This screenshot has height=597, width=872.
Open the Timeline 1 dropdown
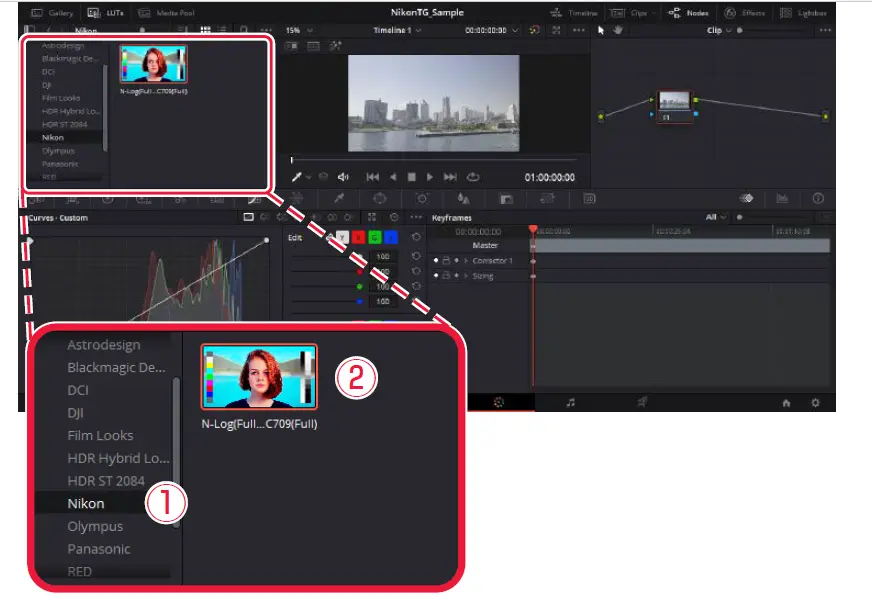(397, 31)
